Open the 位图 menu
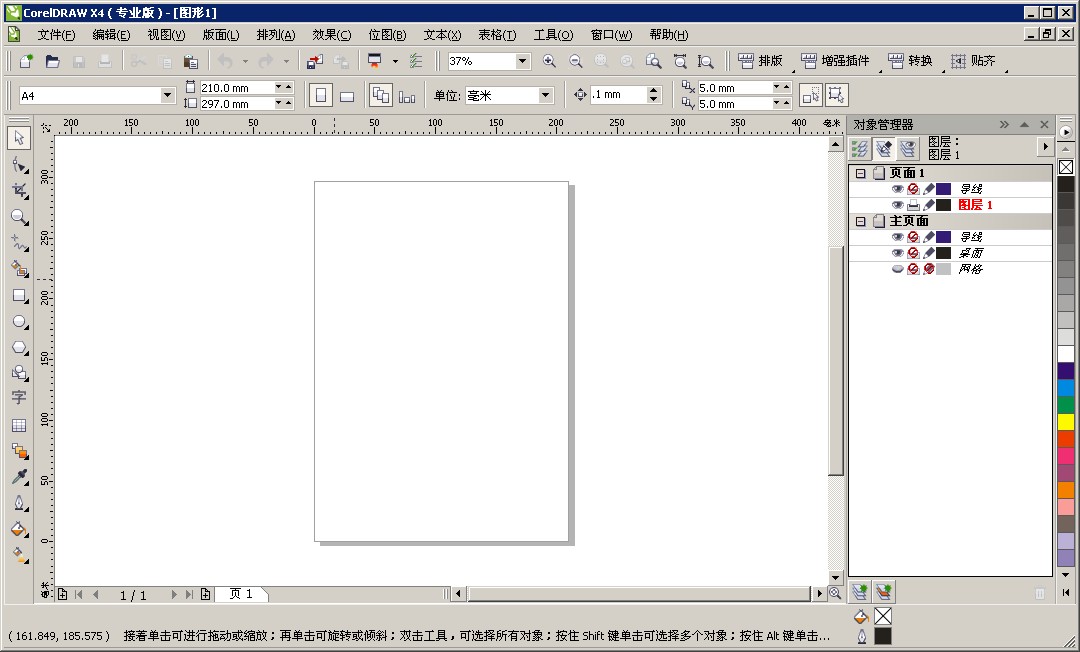This screenshot has height=652, width=1080. coord(387,34)
